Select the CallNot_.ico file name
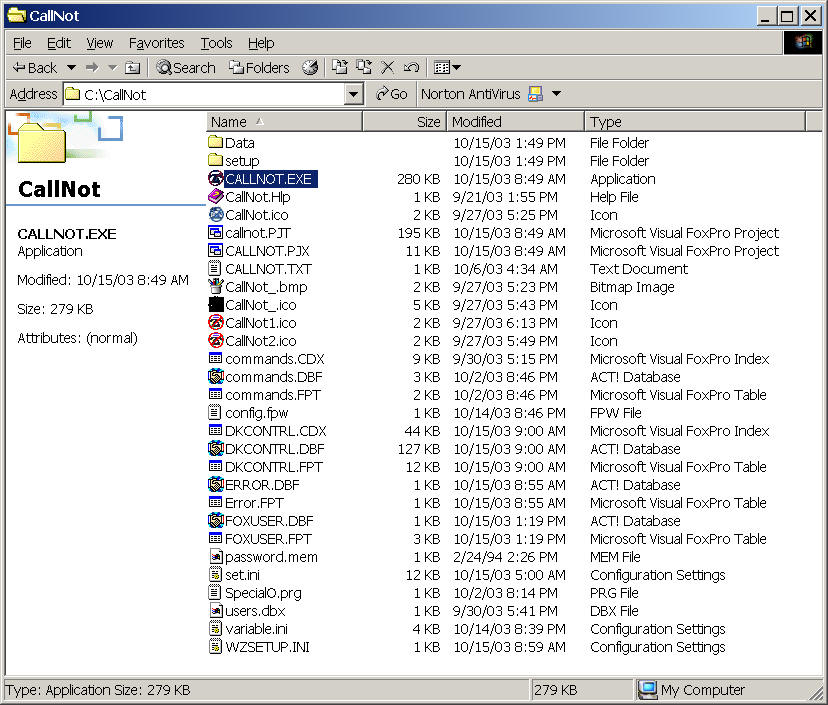Screen dimensions: 828x705 (x=261, y=305)
